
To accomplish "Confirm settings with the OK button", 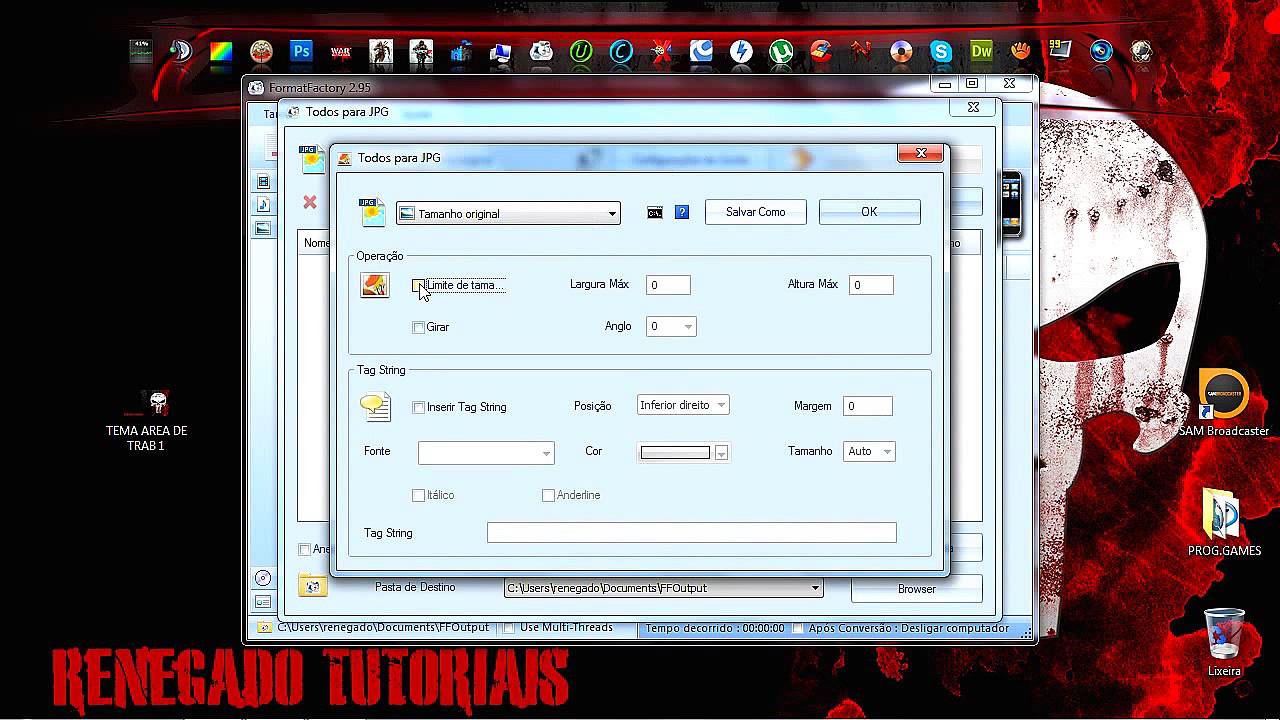I will click(x=869, y=212).
